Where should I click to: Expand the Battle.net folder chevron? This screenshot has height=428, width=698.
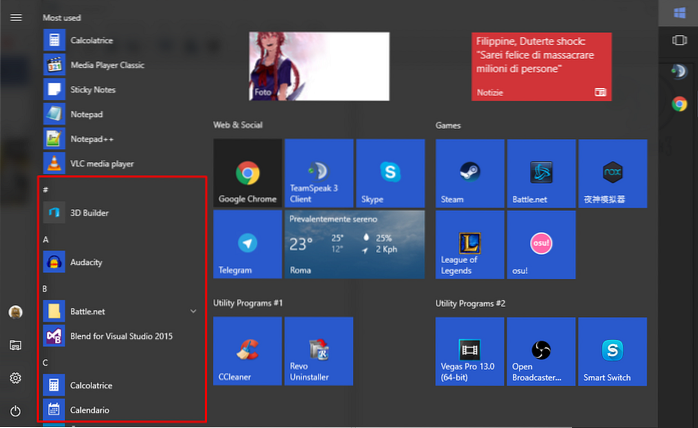[x=193, y=312]
